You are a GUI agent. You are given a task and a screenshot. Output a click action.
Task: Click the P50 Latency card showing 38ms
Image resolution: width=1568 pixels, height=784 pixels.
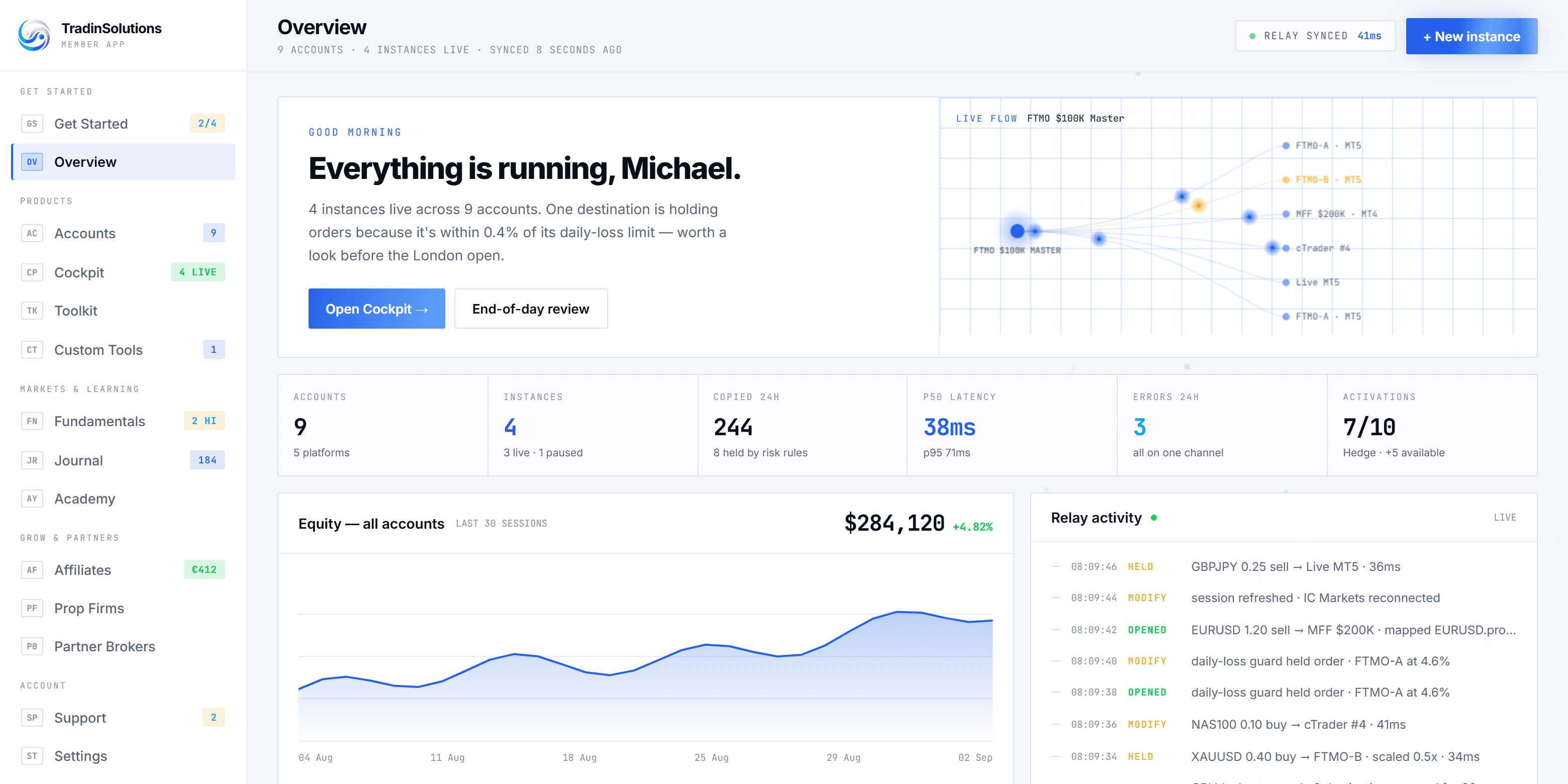tap(1012, 425)
